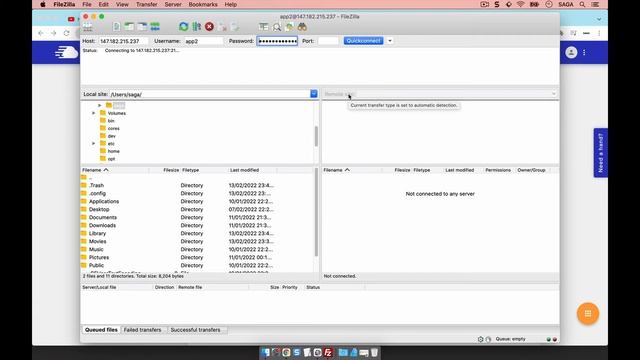
Task: Select the Applications folder row
Action: point(198,201)
